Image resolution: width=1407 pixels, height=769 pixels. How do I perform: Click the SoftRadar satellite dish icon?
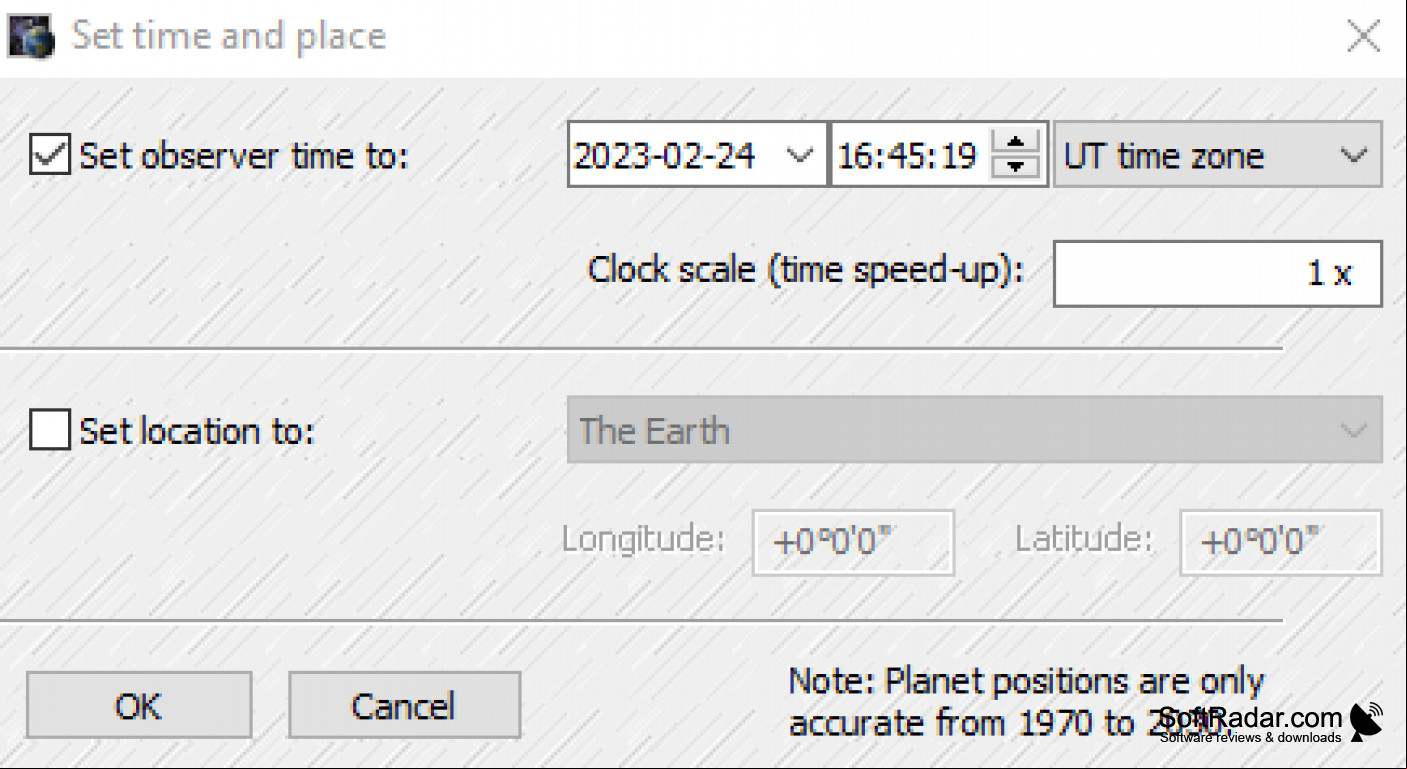point(1366,721)
